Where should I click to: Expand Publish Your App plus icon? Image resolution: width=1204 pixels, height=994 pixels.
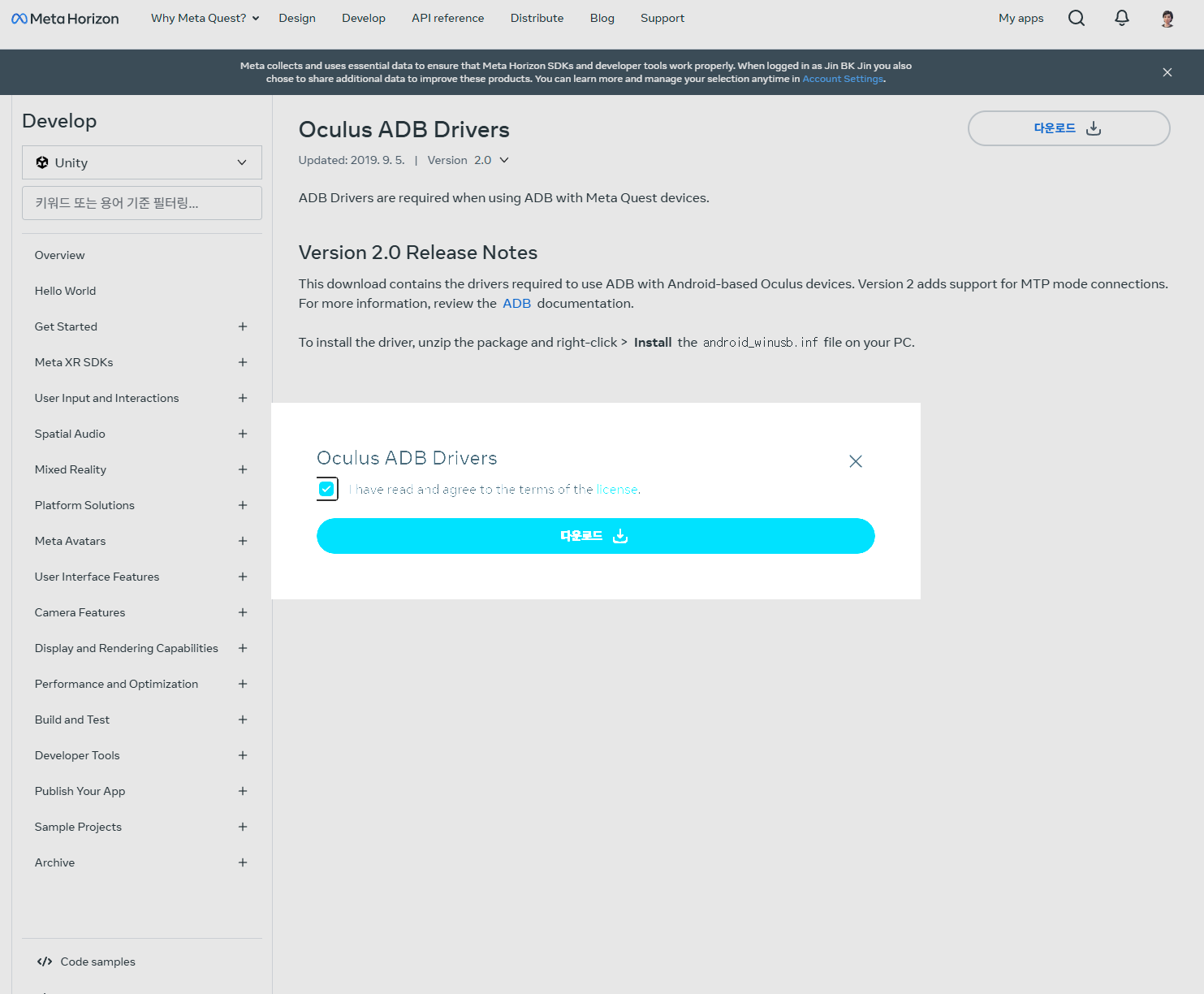[243, 791]
